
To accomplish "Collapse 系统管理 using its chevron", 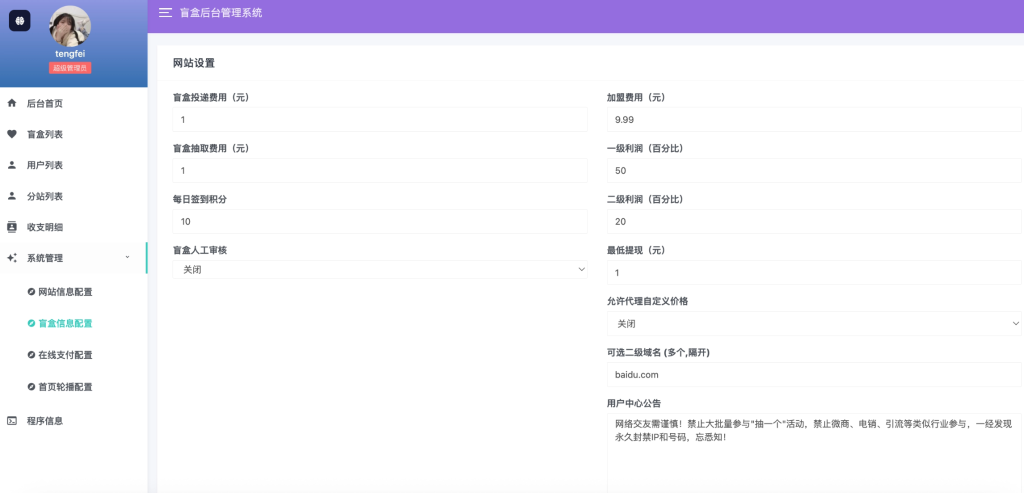I will [127, 258].
